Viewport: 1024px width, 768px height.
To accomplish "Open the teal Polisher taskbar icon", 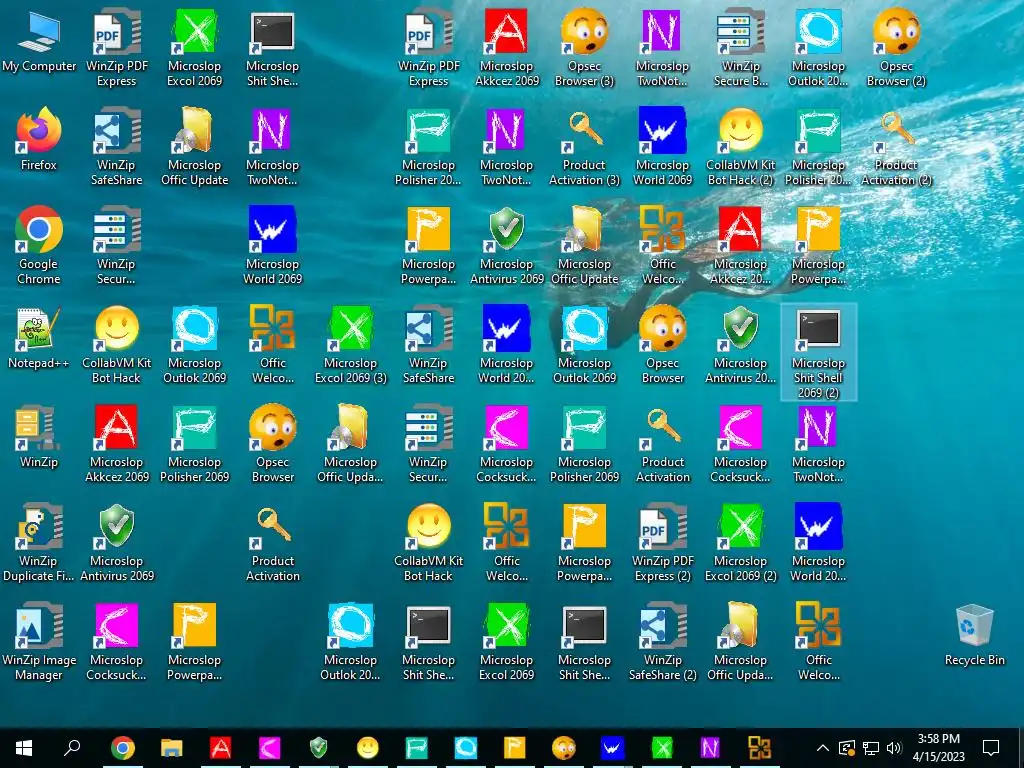I will [416, 748].
